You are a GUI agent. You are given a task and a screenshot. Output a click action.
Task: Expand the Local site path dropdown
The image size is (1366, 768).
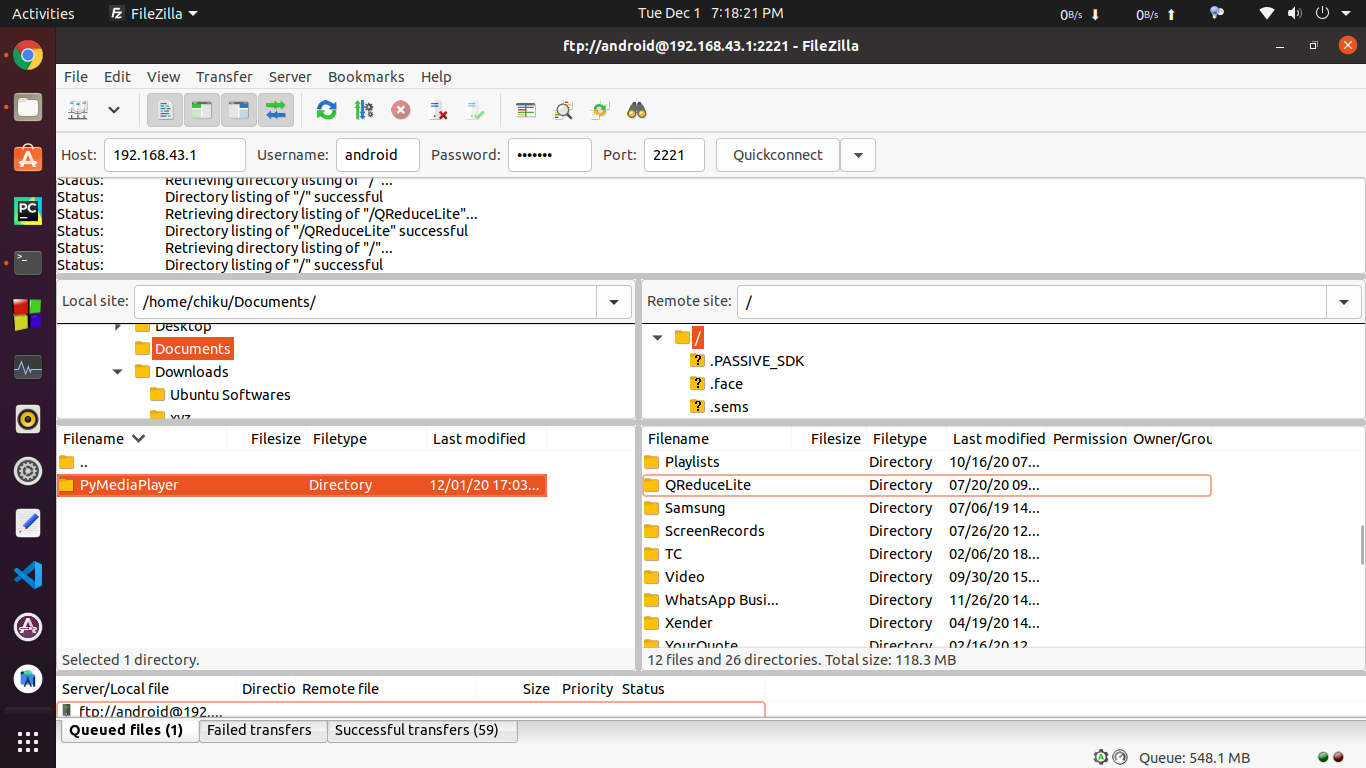(x=613, y=302)
